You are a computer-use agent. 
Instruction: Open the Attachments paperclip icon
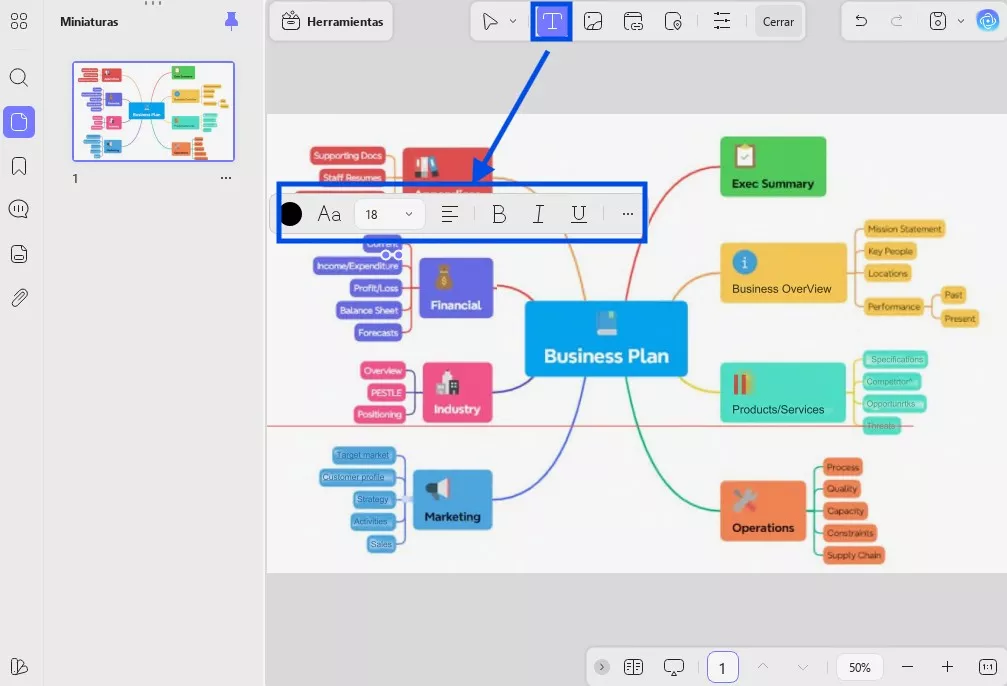[x=19, y=298]
